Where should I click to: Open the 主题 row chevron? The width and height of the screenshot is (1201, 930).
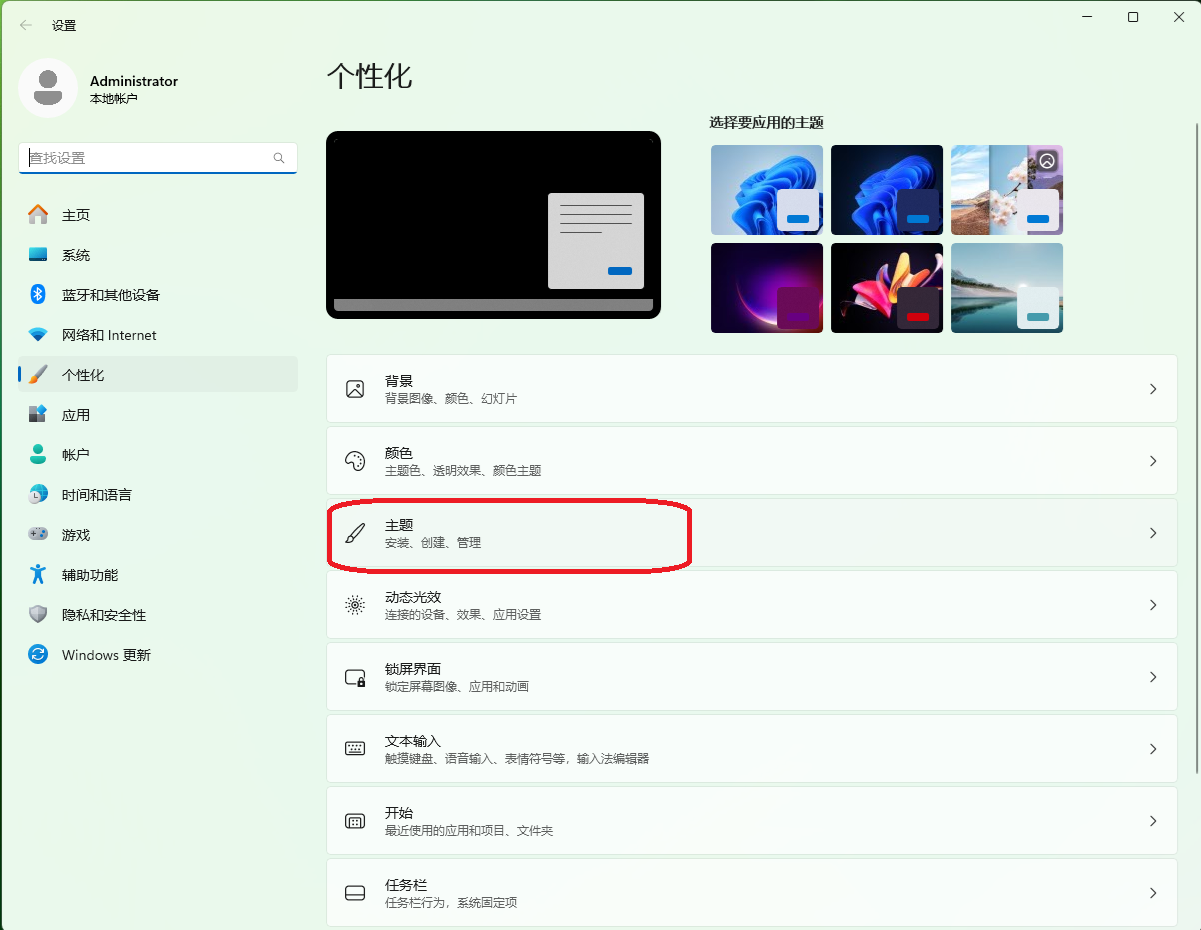tap(1153, 533)
